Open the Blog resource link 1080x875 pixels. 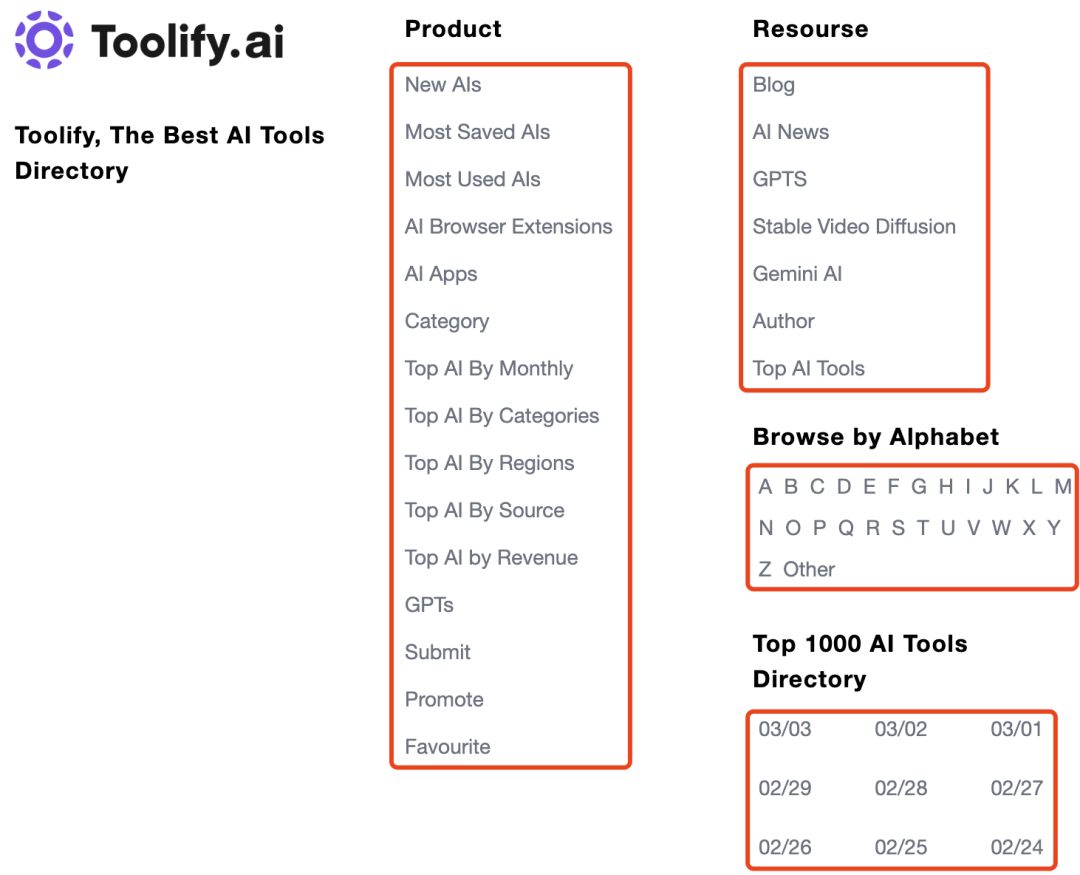pyautogui.click(x=774, y=85)
